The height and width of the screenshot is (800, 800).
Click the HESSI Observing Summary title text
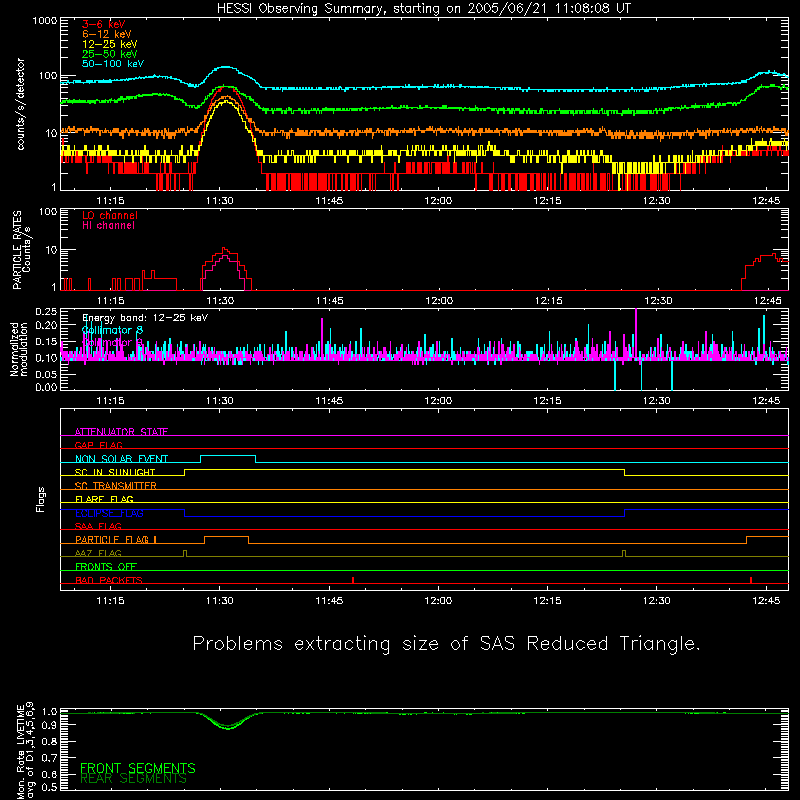coord(424,9)
